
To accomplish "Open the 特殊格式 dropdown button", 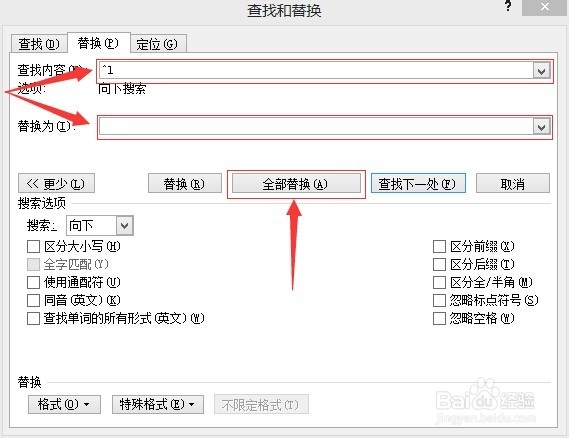I will point(158,404).
